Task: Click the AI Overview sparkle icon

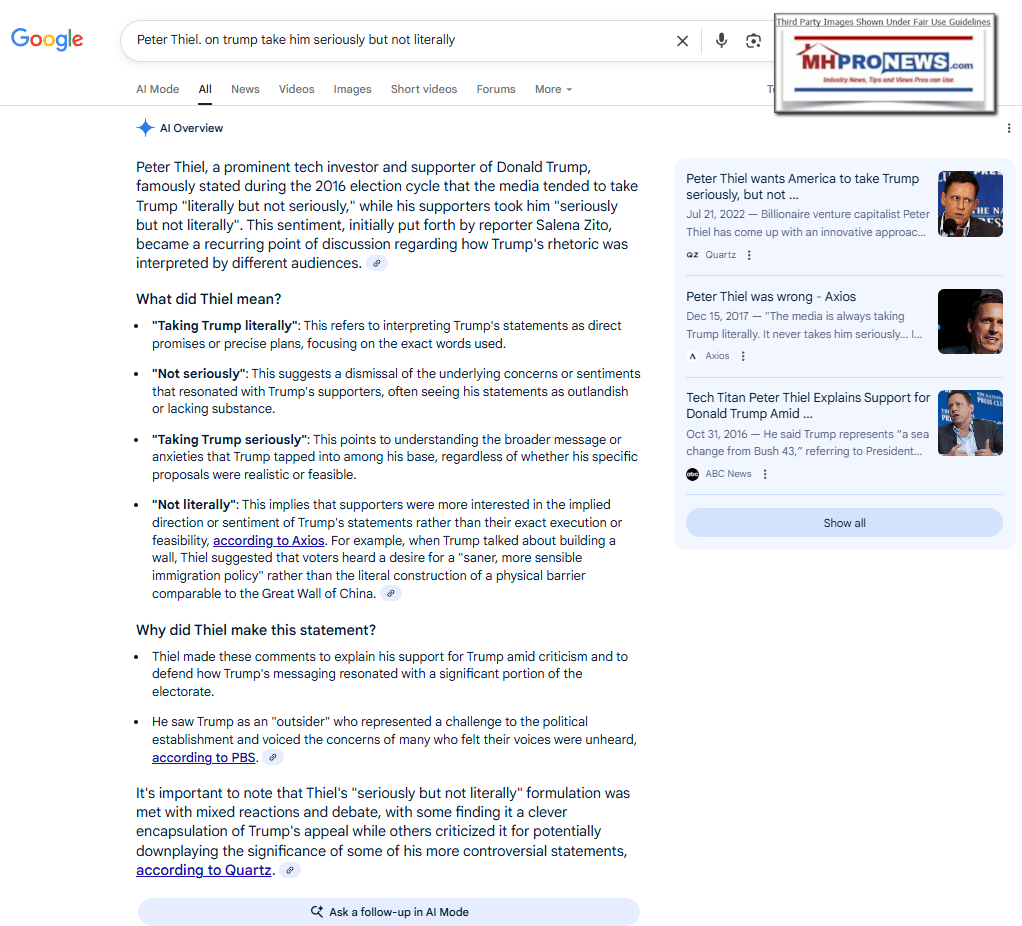Action: click(x=145, y=128)
